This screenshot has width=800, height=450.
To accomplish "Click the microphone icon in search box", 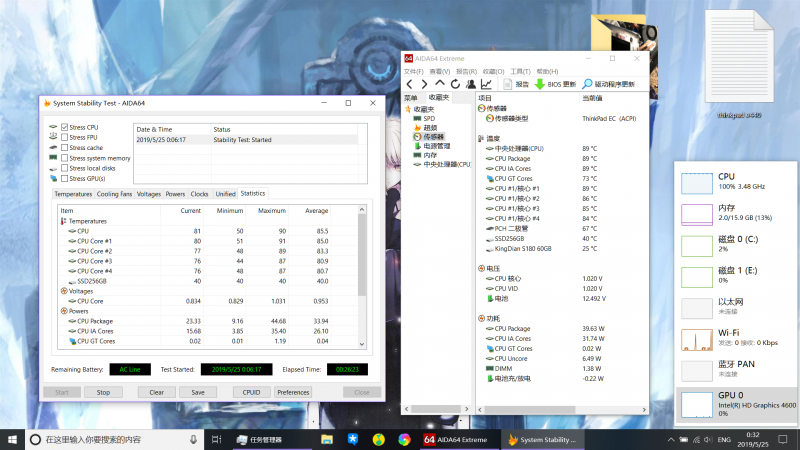I will [193, 439].
